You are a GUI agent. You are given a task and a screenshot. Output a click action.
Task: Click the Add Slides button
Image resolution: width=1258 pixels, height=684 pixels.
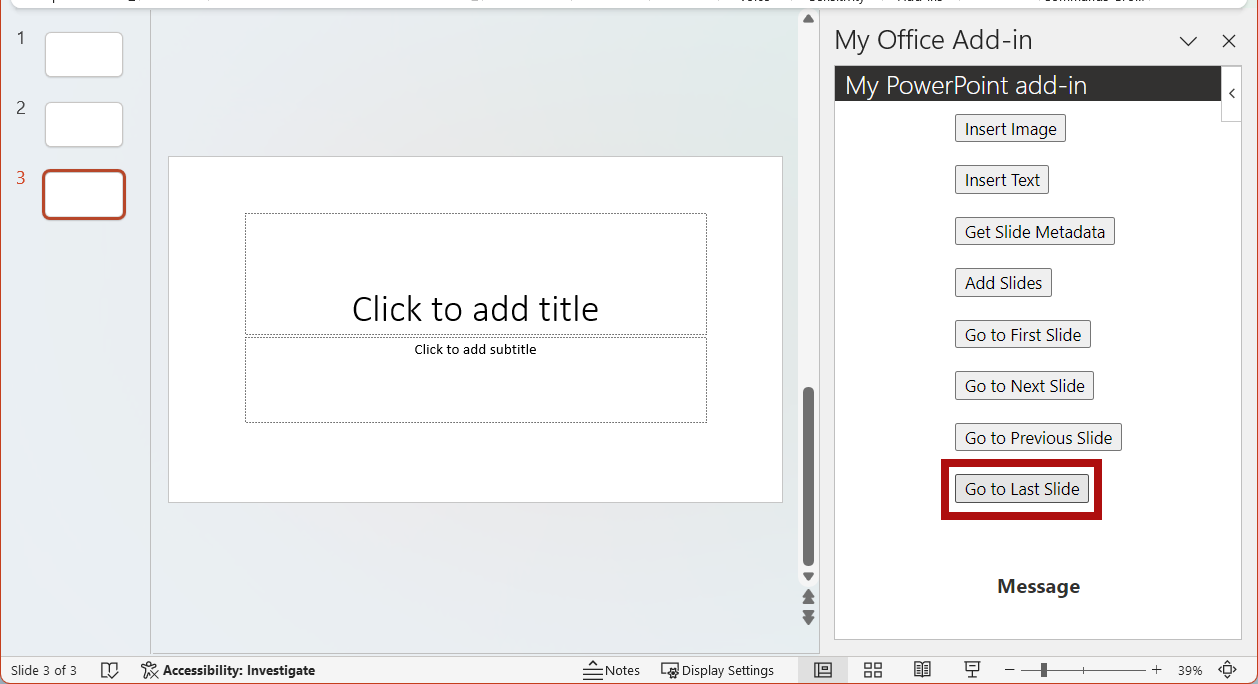pos(1003,282)
